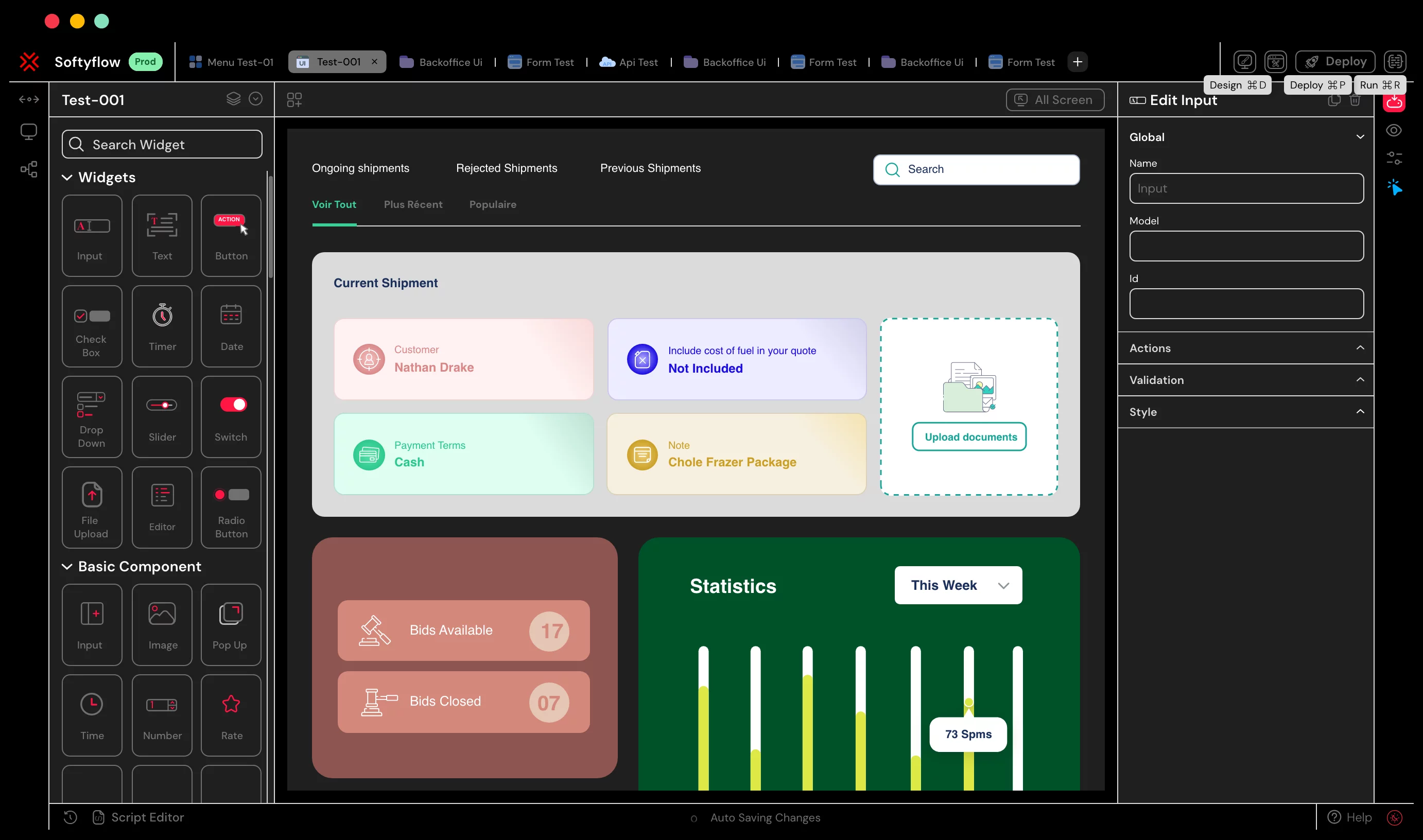Select the Input widget in the Widgets section
The height and width of the screenshot is (840, 1423).
click(92, 235)
